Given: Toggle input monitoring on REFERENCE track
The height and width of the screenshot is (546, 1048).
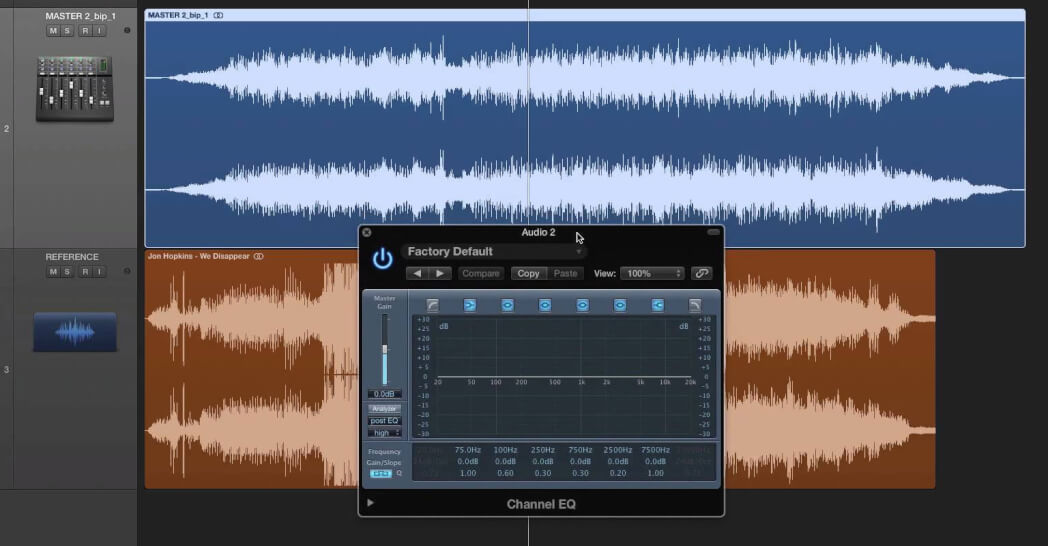Looking at the screenshot, I should (99, 272).
